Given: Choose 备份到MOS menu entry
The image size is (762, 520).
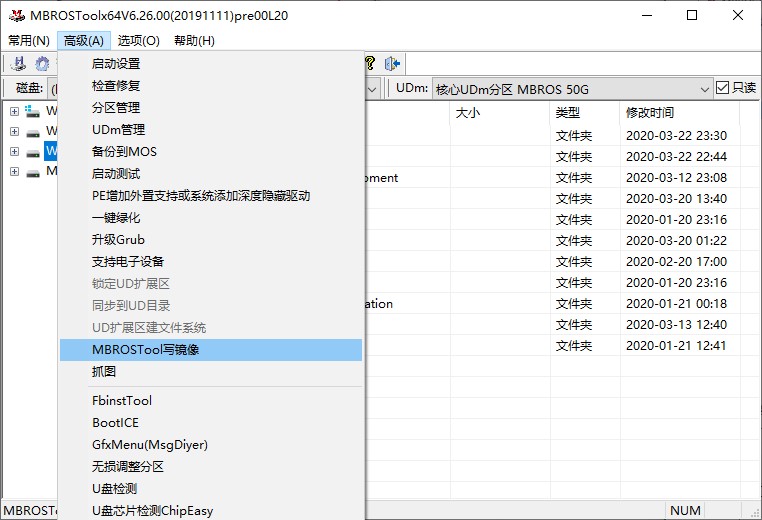Looking at the screenshot, I should coord(211,152).
